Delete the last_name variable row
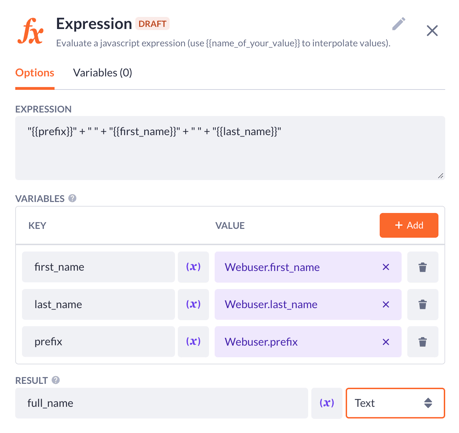 (422, 304)
